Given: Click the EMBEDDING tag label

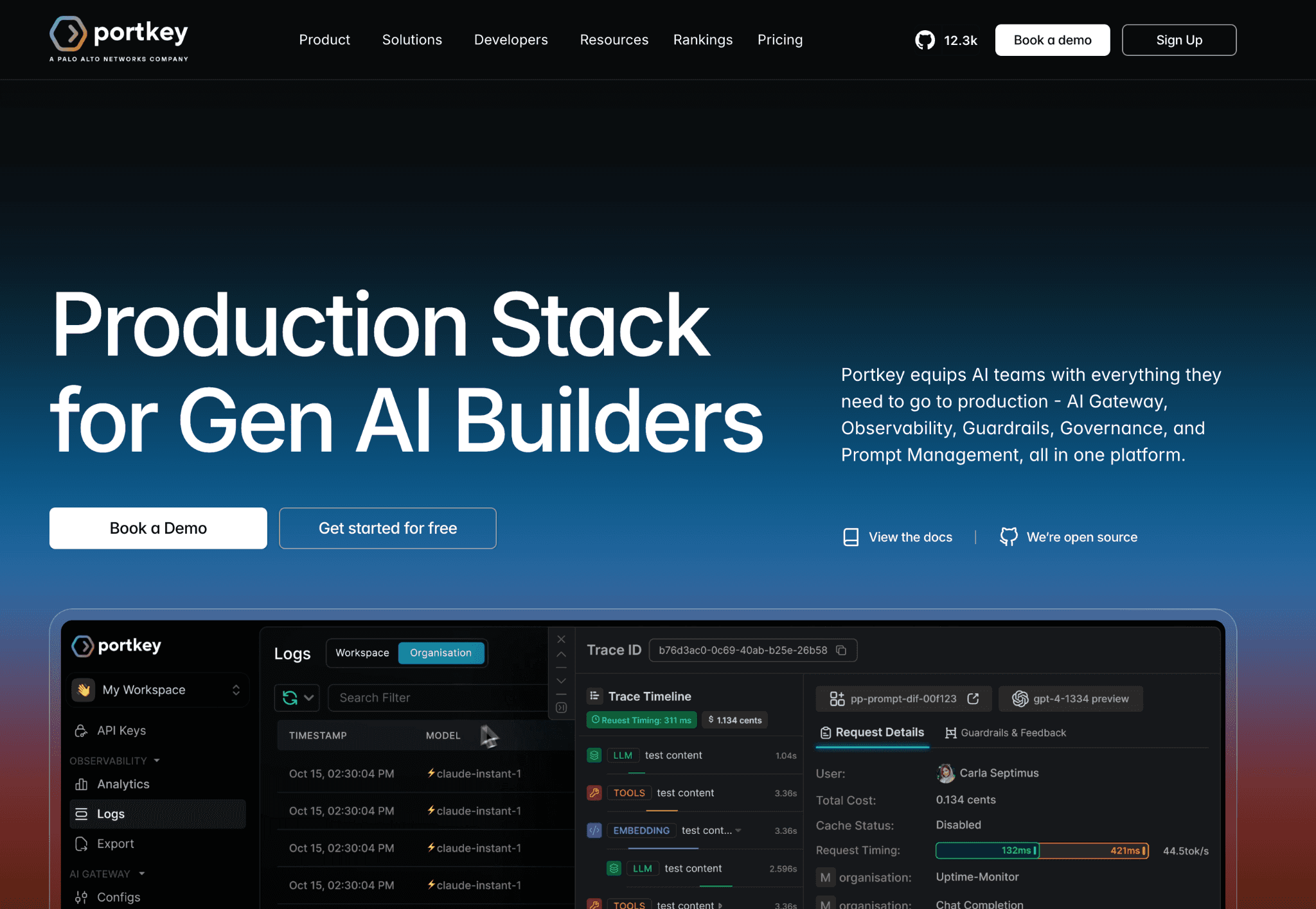Looking at the screenshot, I should click(x=641, y=831).
